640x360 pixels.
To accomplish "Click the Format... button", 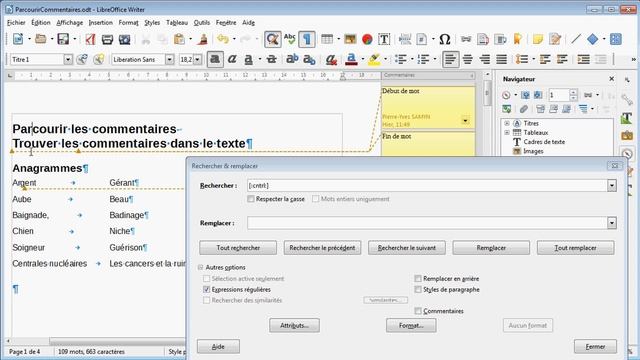I will 411,325.
